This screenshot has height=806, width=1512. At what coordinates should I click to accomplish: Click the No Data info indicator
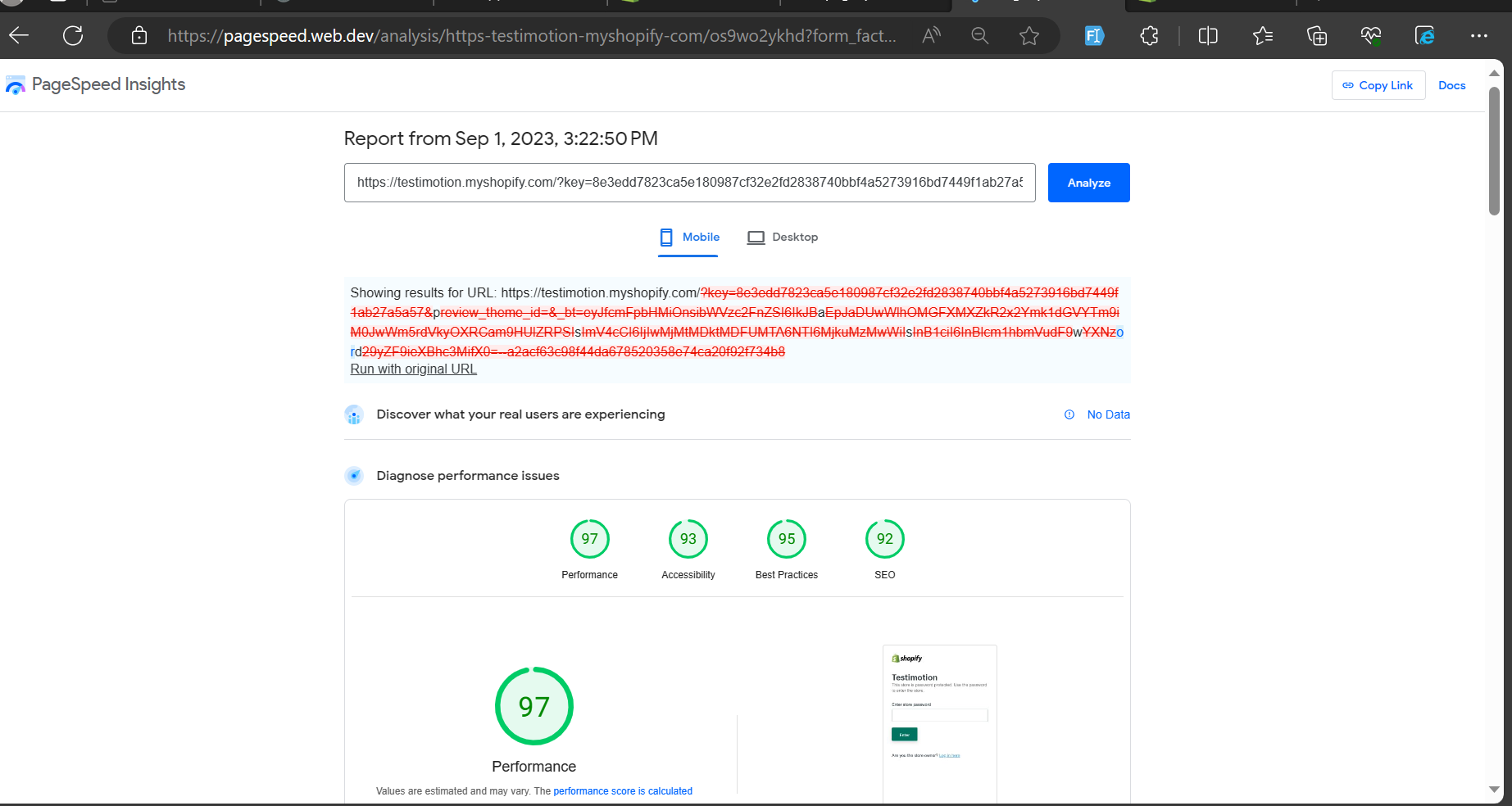point(1097,414)
